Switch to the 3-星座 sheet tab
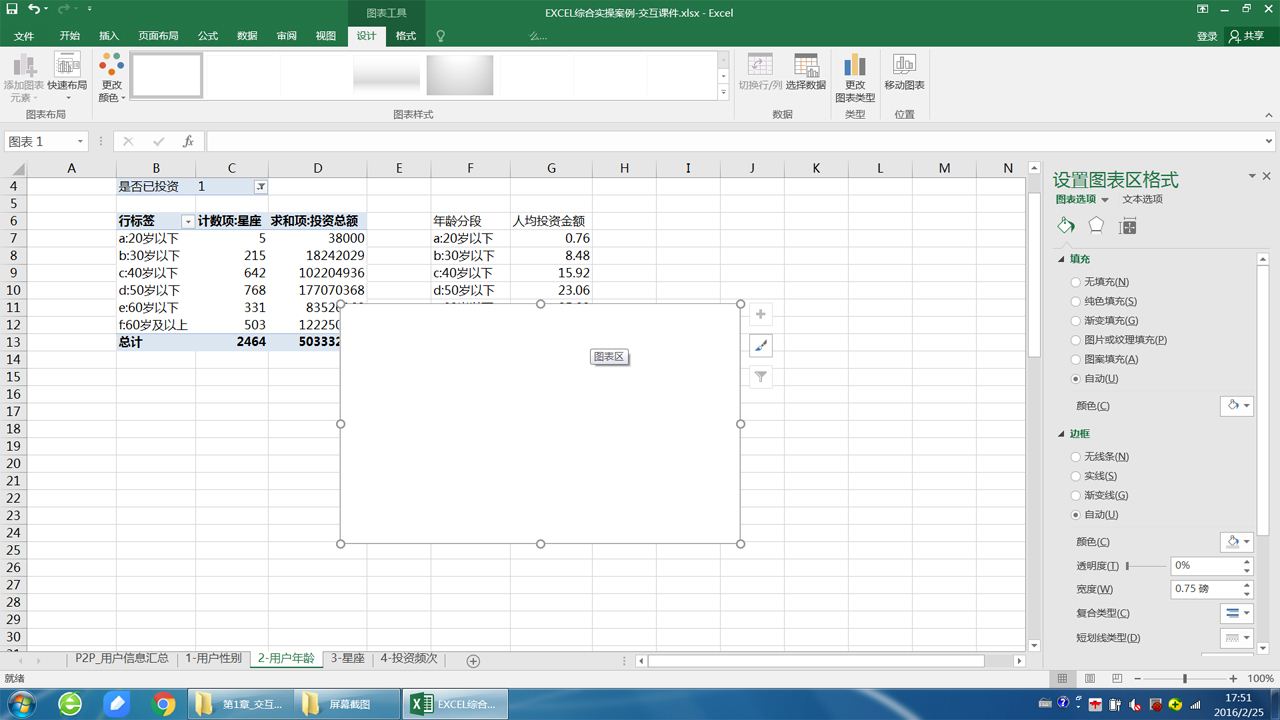 point(347,659)
